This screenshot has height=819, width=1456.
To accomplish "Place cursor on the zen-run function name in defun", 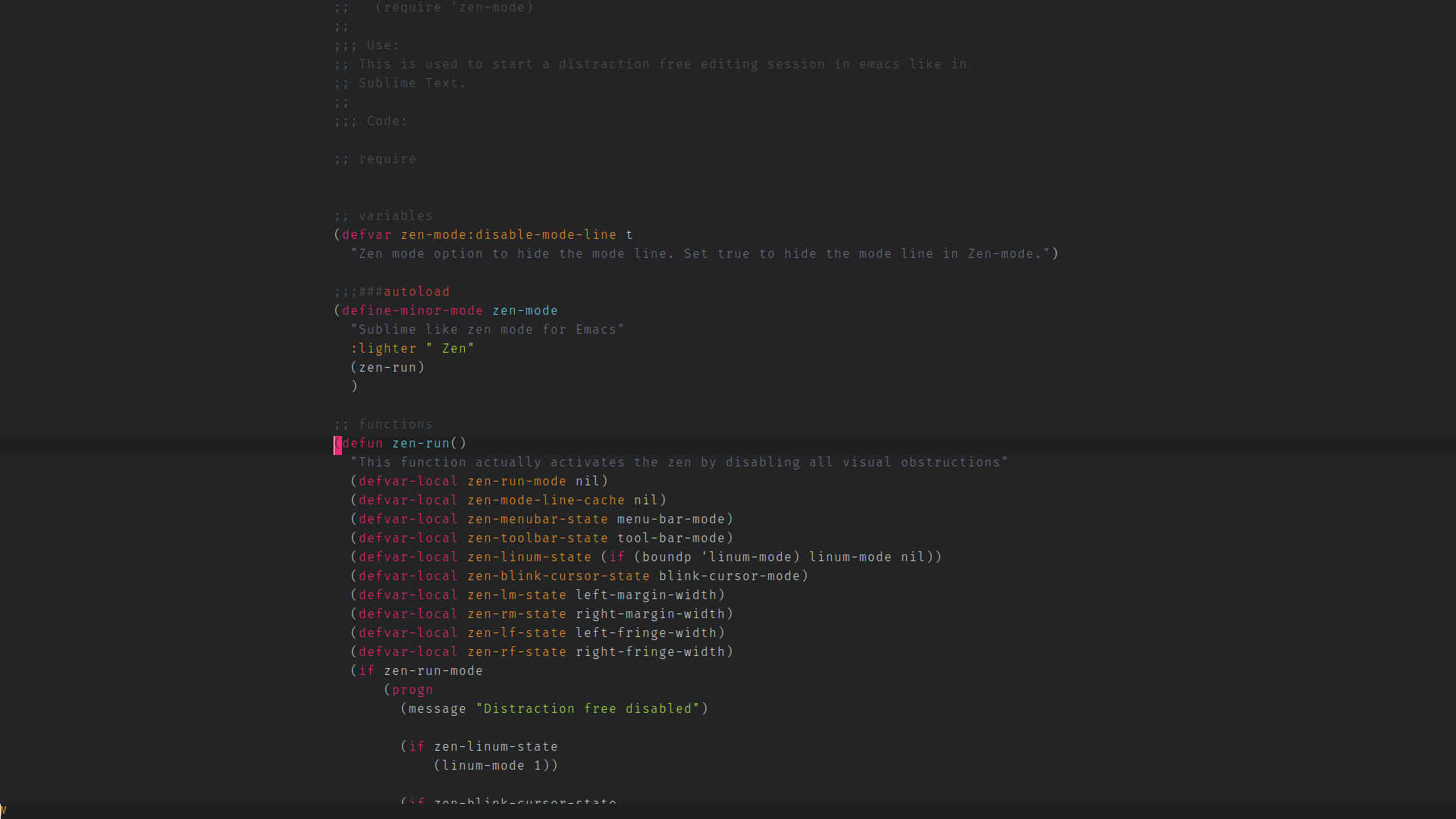I will (x=421, y=444).
